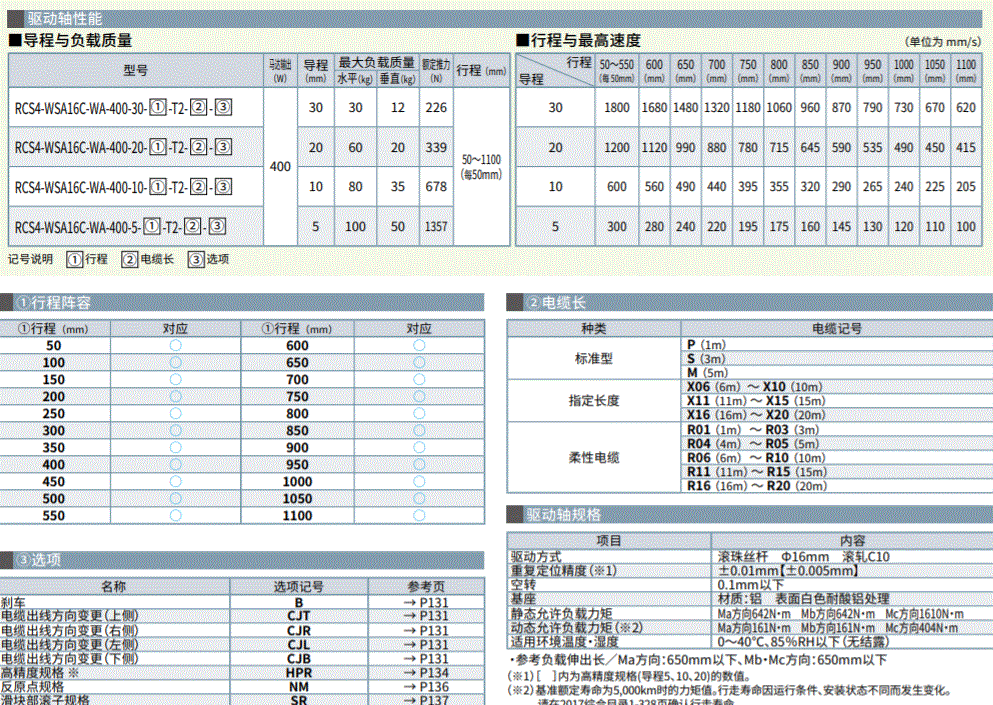Click the 50~550 stroke column header
The image size is (993, 705).
[617, 70]
